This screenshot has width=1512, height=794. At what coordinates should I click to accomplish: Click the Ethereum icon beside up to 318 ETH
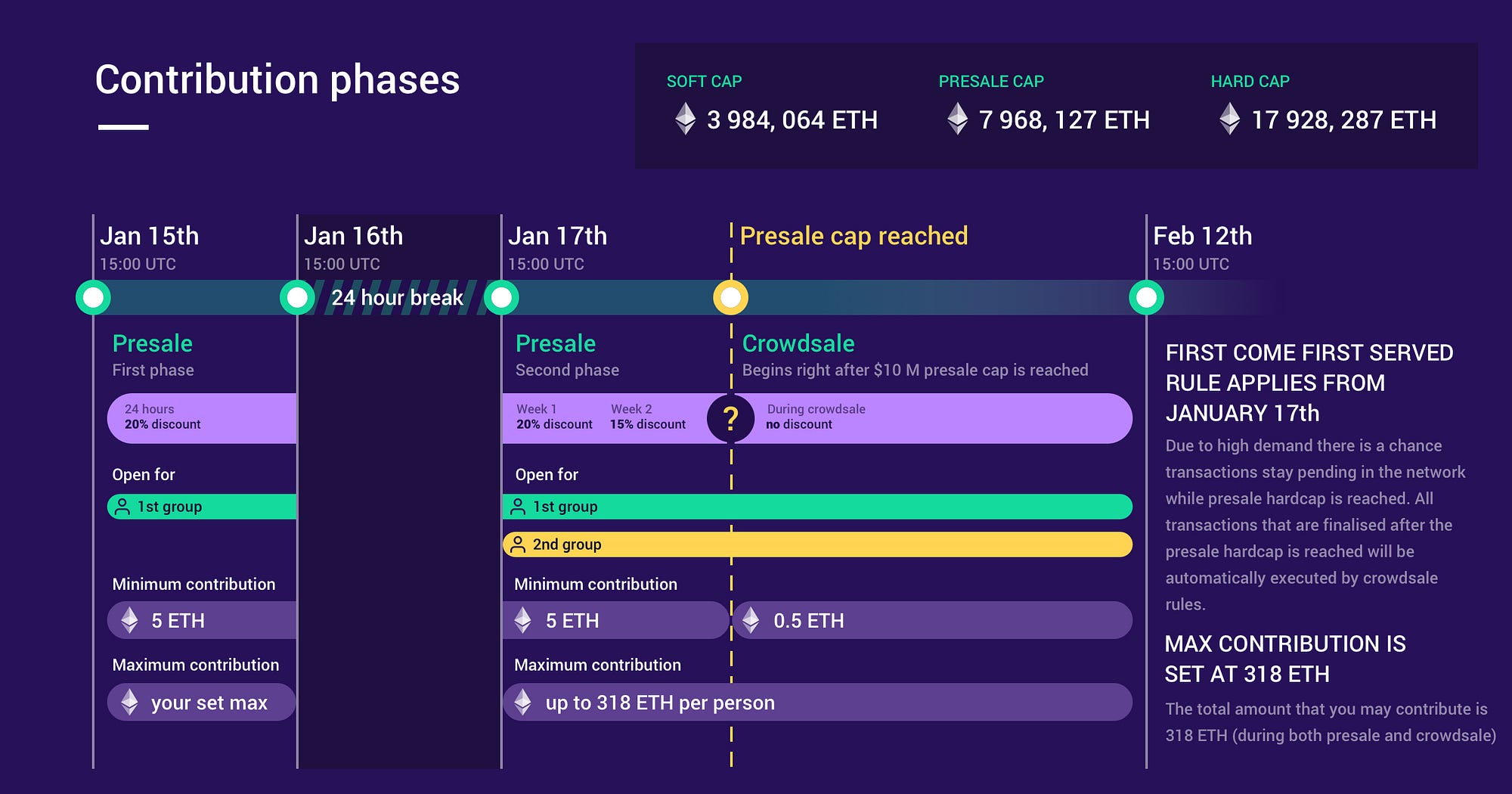point(522,703)
